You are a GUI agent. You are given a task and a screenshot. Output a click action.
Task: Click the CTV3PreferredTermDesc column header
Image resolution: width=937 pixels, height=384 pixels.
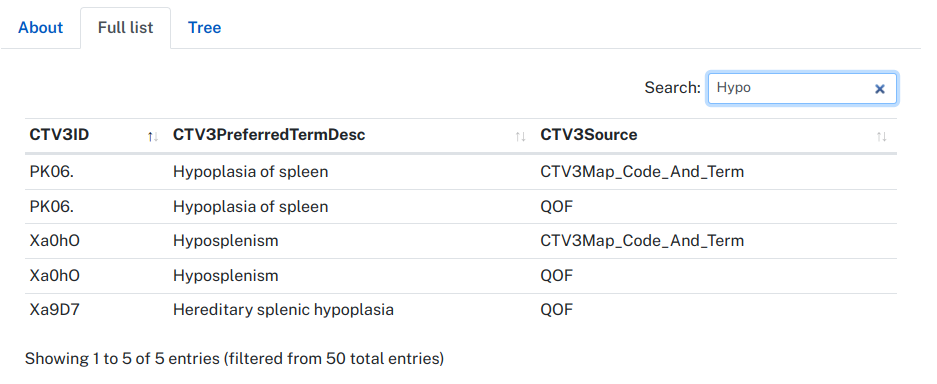269,135
